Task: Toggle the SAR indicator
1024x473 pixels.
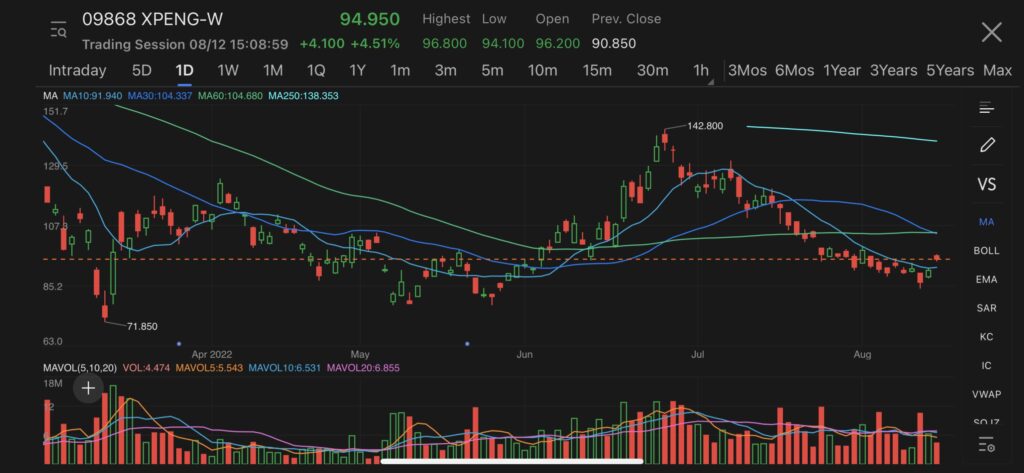Action: click(986, 308)
